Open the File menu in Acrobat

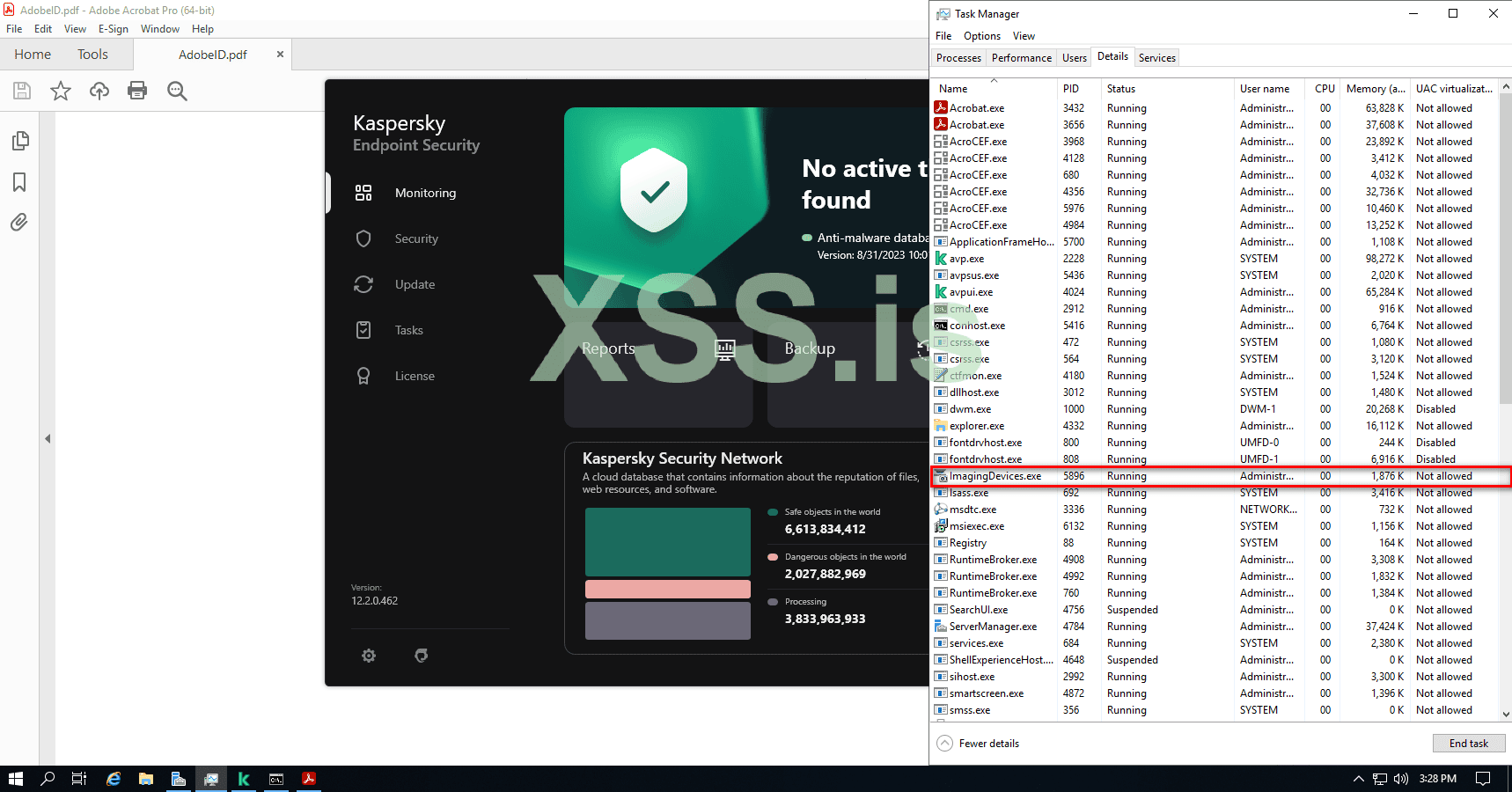(14, 29)
